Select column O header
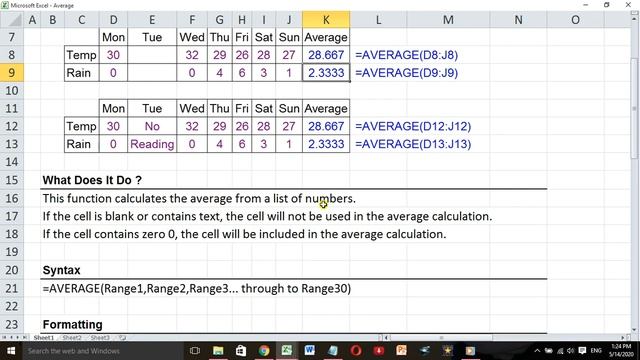Screen dimensions: 640x360 coord(575,20)
